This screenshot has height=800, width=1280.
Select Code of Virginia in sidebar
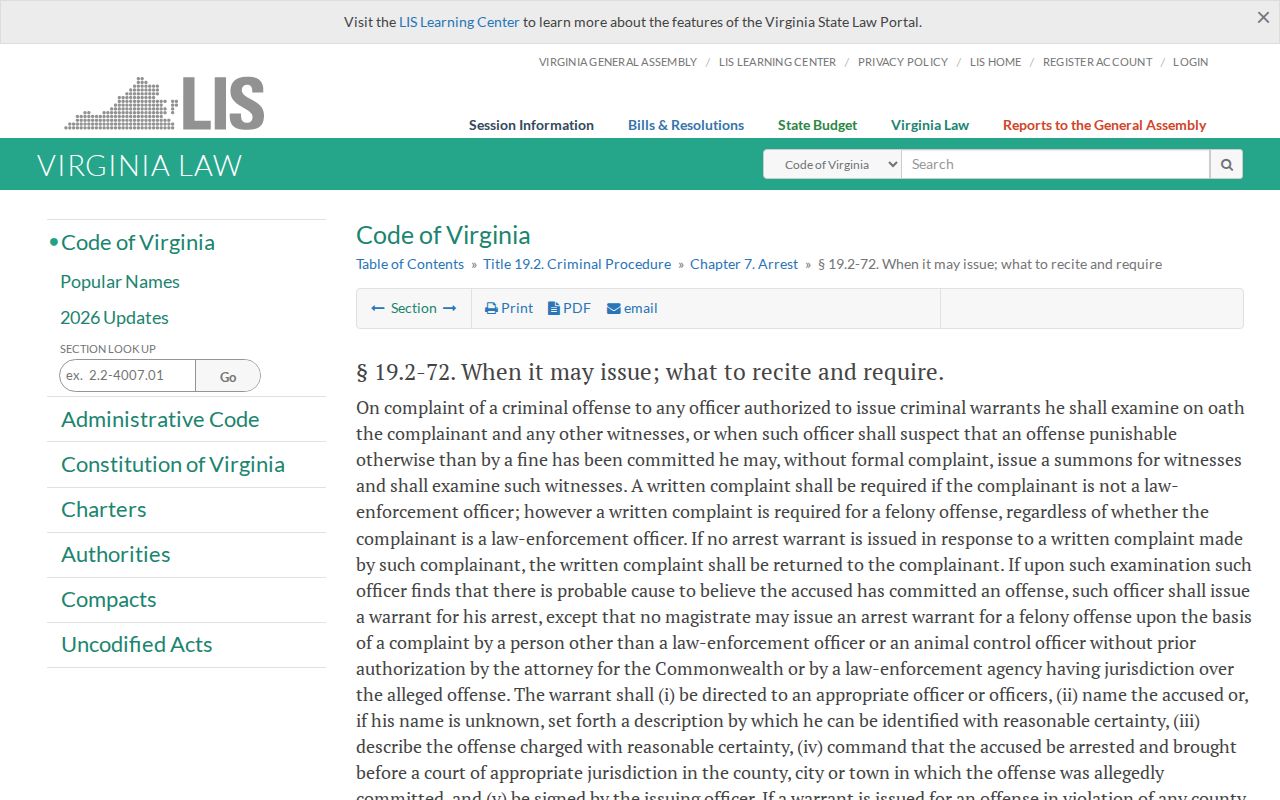point(138,242)
